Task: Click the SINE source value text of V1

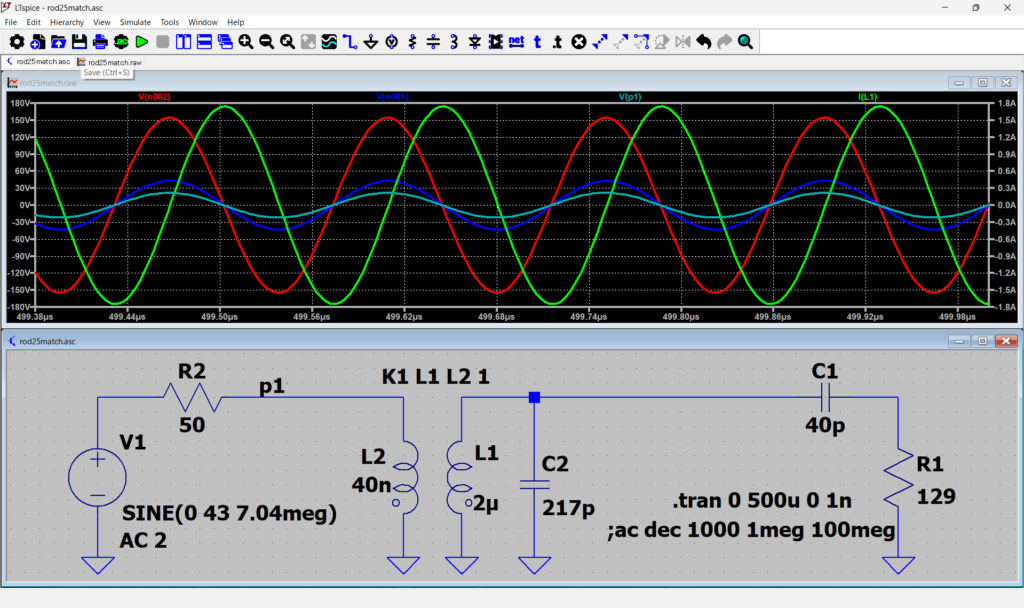Action: [x=229, y=514]
